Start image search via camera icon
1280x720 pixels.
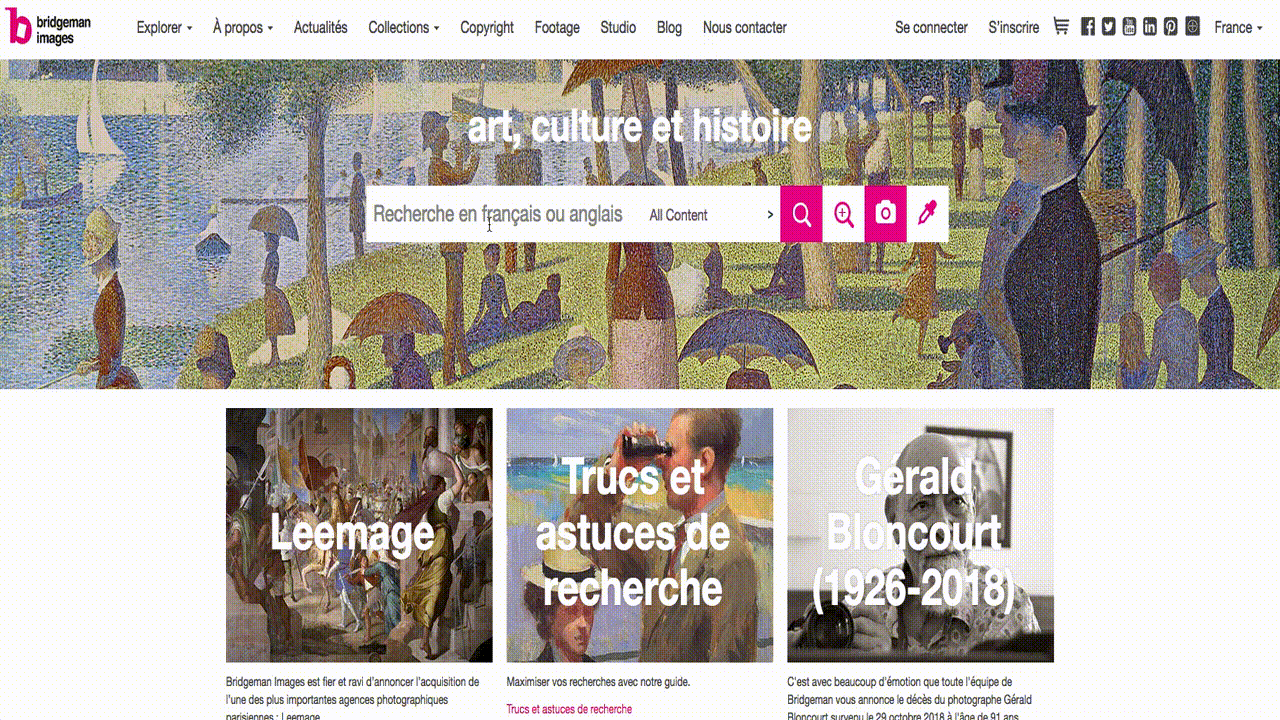(885, 214)
